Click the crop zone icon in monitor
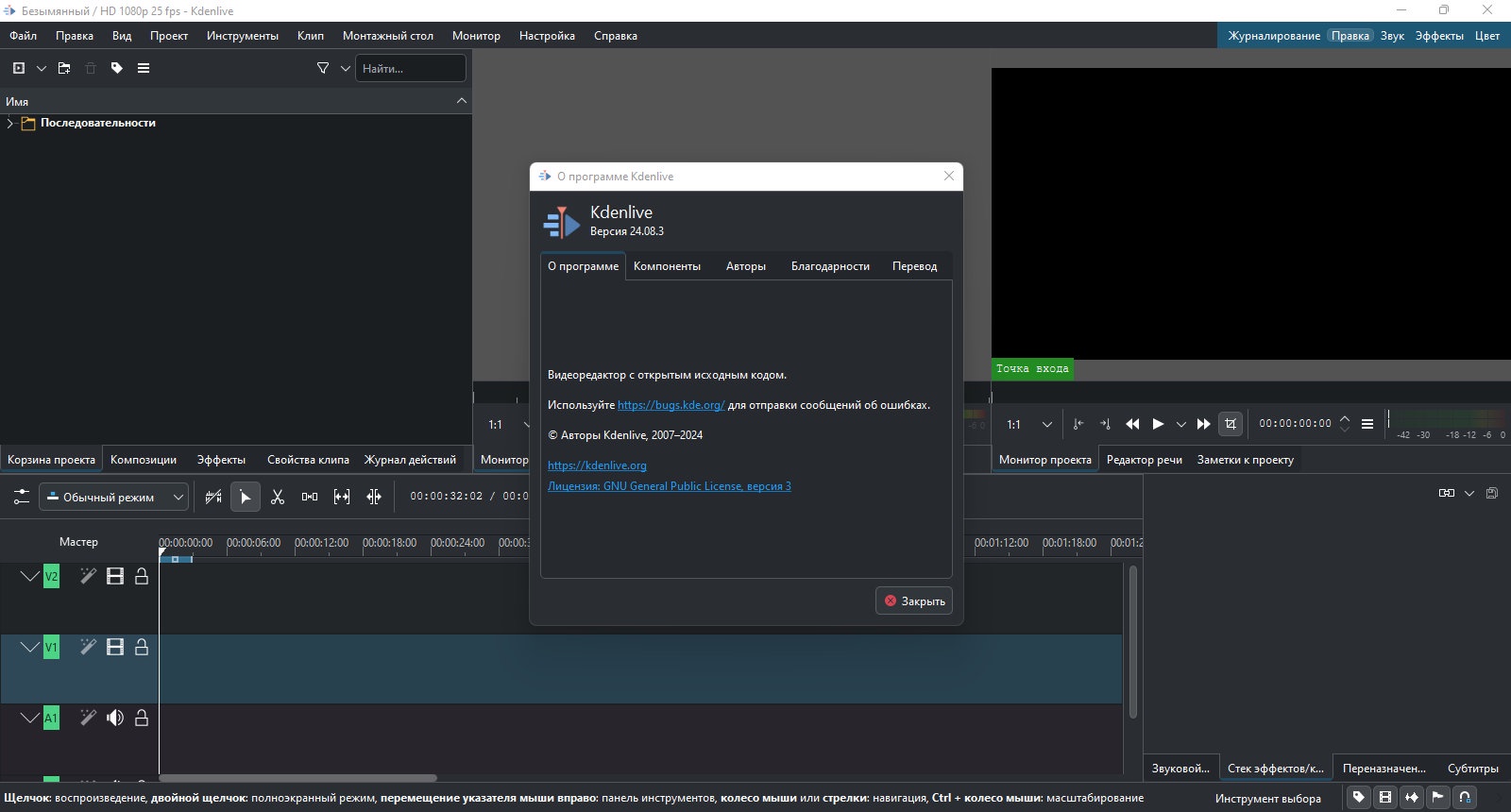This screenshot has width=1511, height=812. (1230, 424)
